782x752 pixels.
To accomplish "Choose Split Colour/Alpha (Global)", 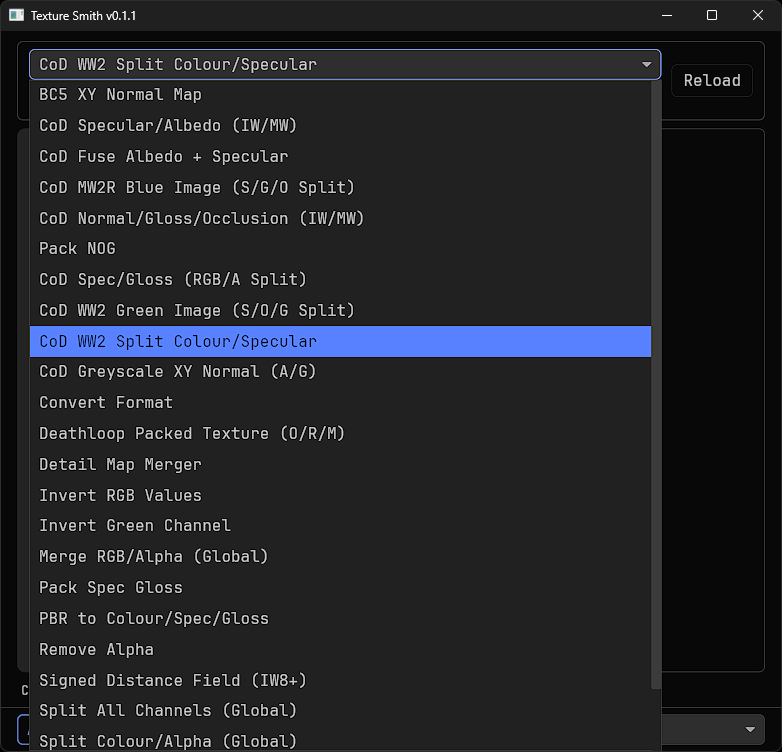I will pyautogui.click(x=340, y=741).
